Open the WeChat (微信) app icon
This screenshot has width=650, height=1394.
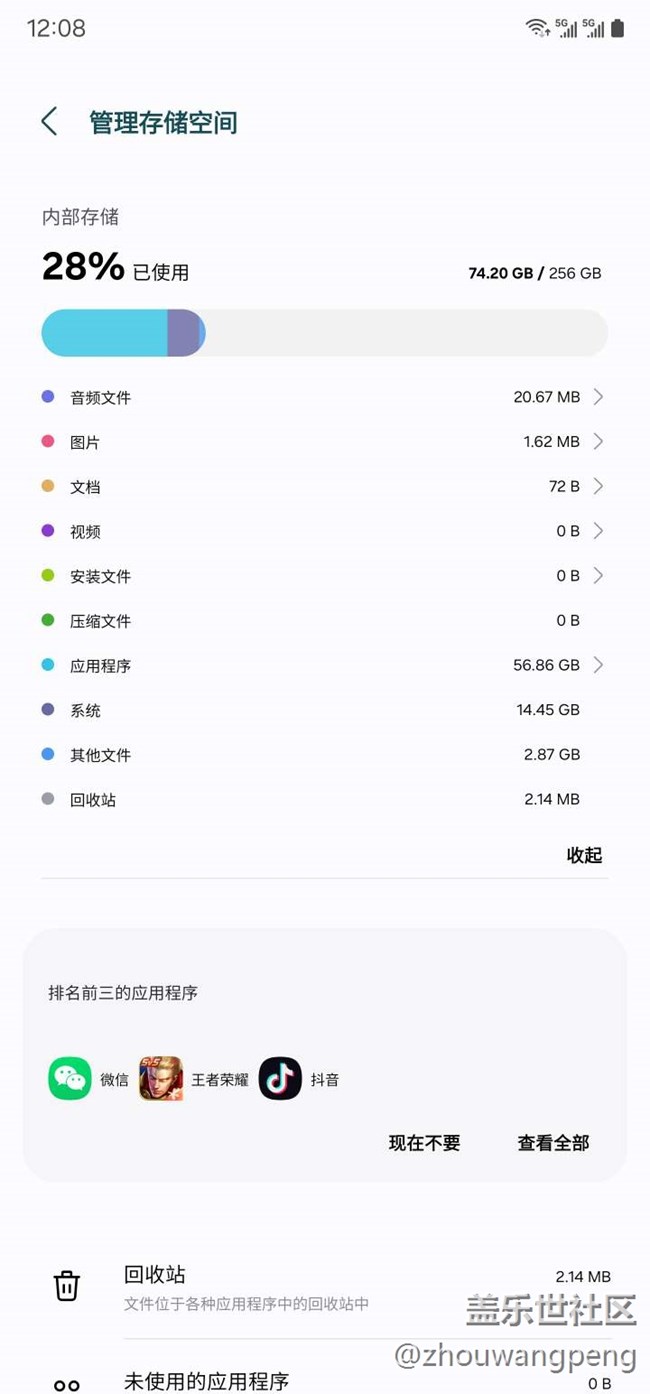click(x=70, y=1079)
